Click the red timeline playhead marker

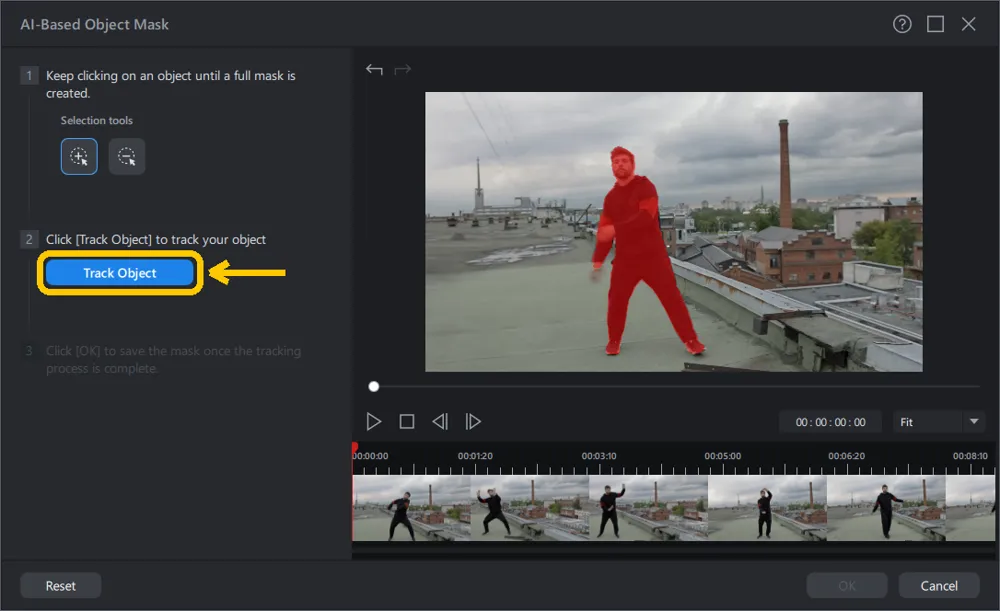pyautogui.click(x=355, y=448)
